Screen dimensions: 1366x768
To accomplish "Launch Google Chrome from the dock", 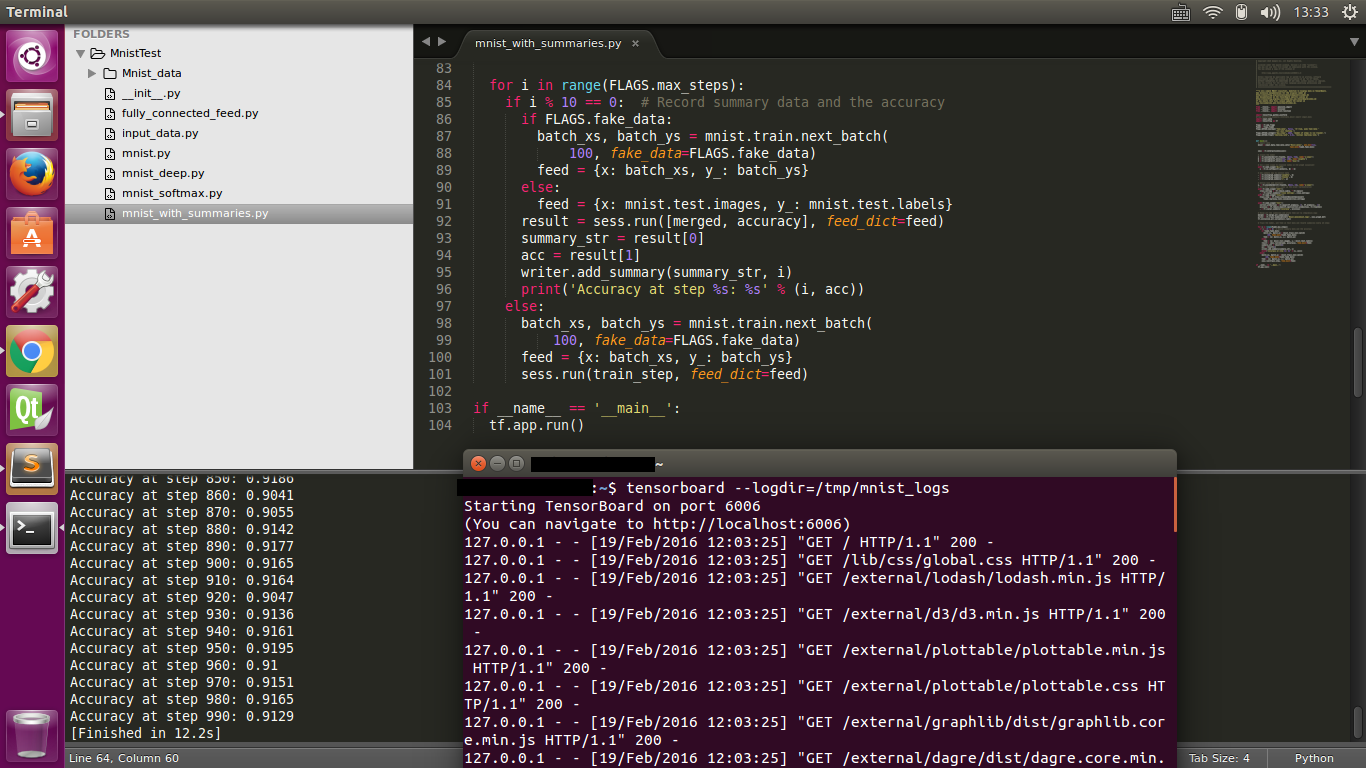I will click(33, 352).
